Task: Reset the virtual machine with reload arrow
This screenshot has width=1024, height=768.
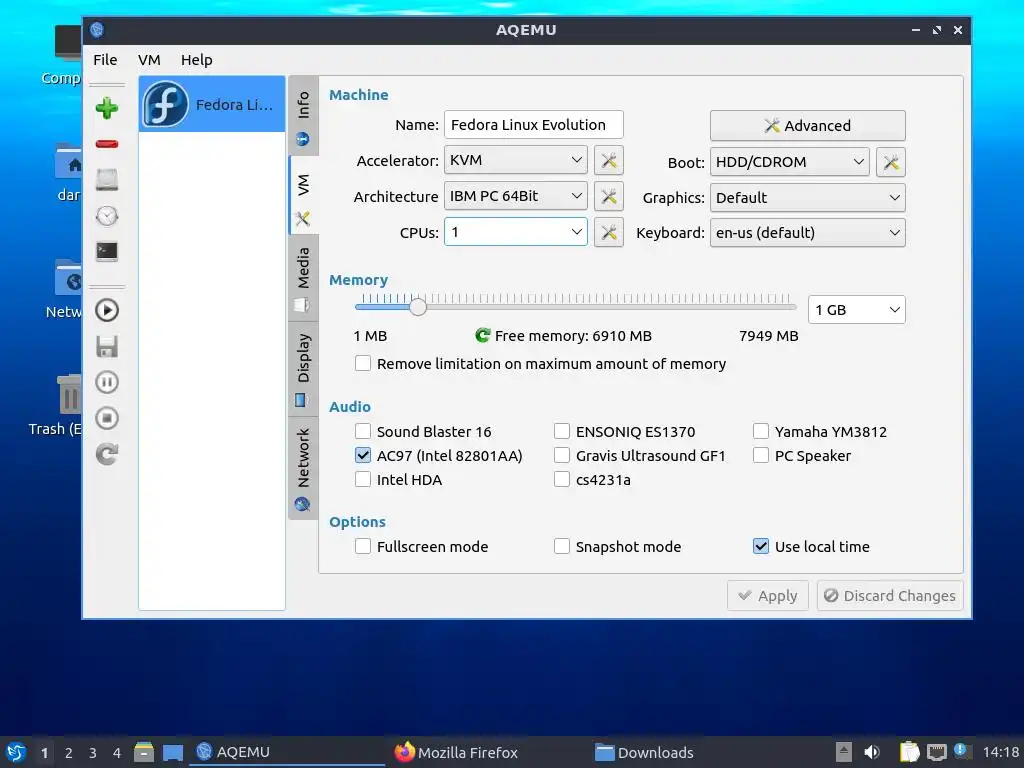Action: pos(106,454)
